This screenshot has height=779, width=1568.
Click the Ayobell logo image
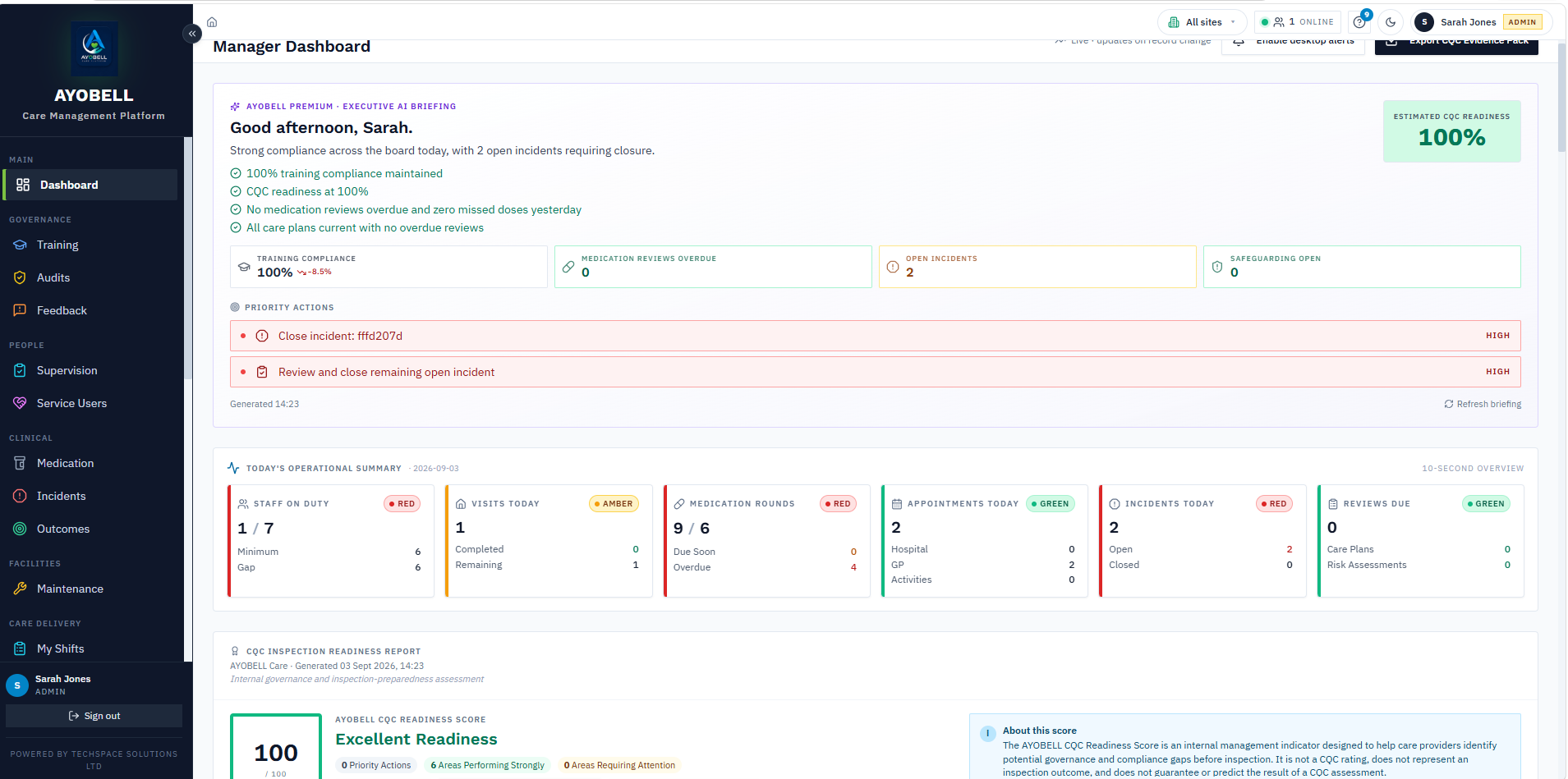[94, 49]
